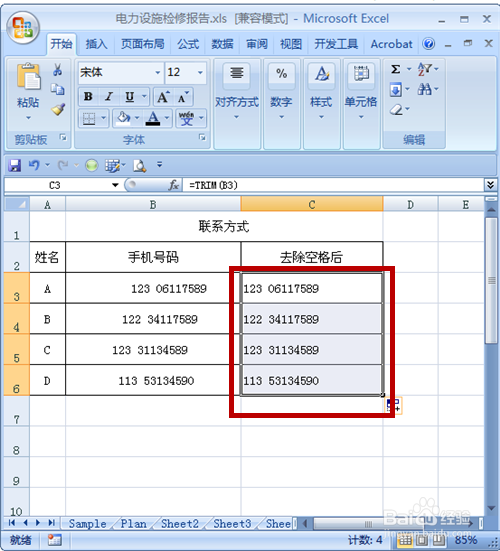Click in formula bar showing =TRIM(B3)
500x551 pixels.
tap(333, 185)
